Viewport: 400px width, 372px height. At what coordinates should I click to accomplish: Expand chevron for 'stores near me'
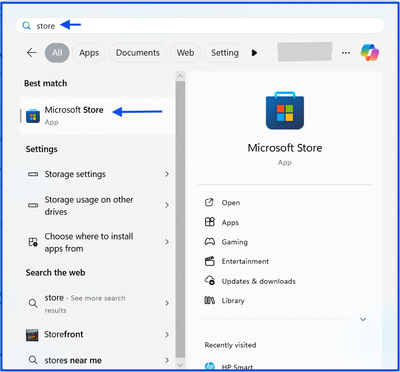coord(167,360)
